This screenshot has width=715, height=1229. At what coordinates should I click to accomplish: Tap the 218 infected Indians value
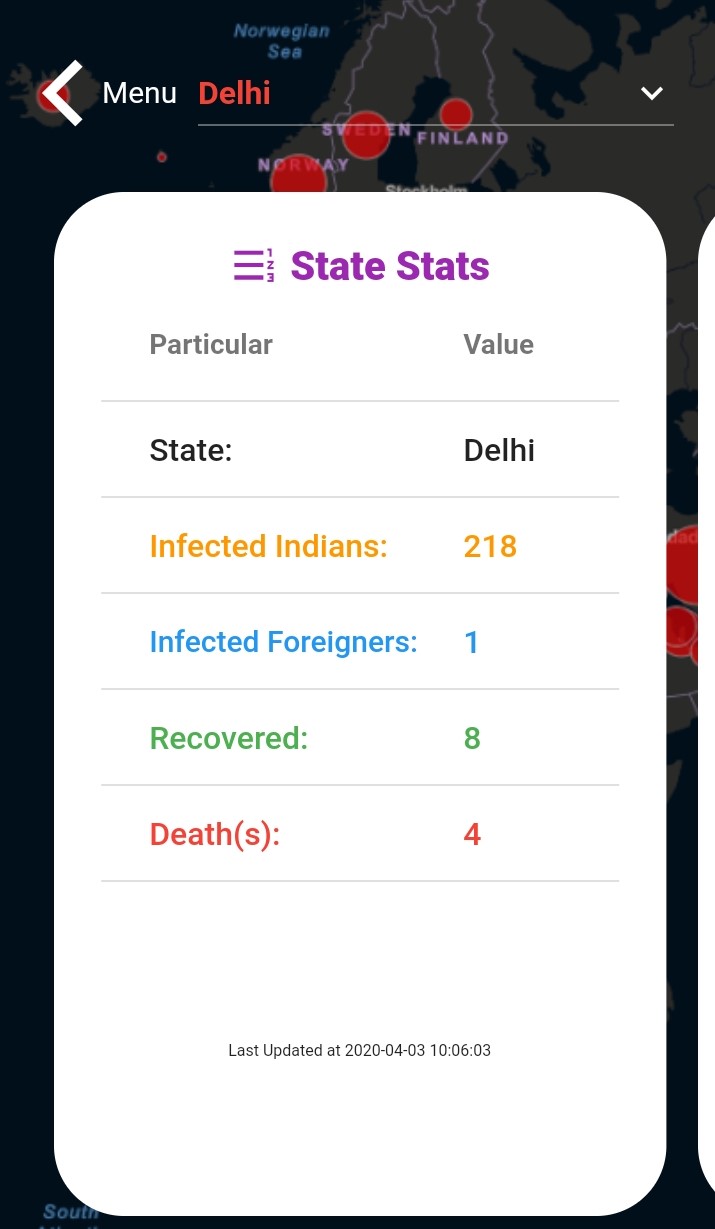pos(490,546)
